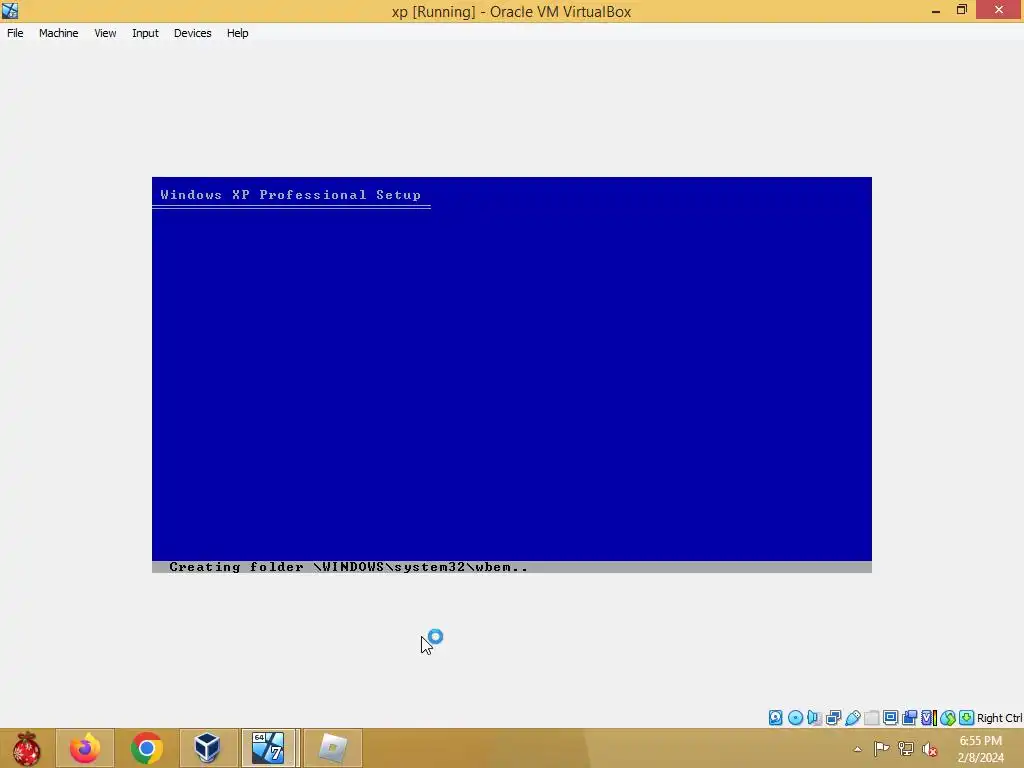Click the hard disk activity indicator
Screen dimensions: 1024x768
775,718
